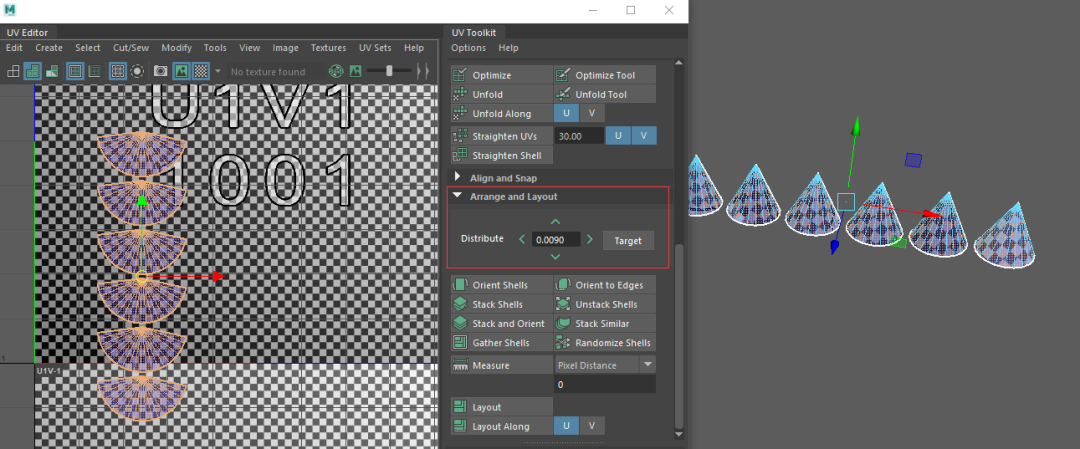
Task: Click the Optimize button
Action: point(501,75)
